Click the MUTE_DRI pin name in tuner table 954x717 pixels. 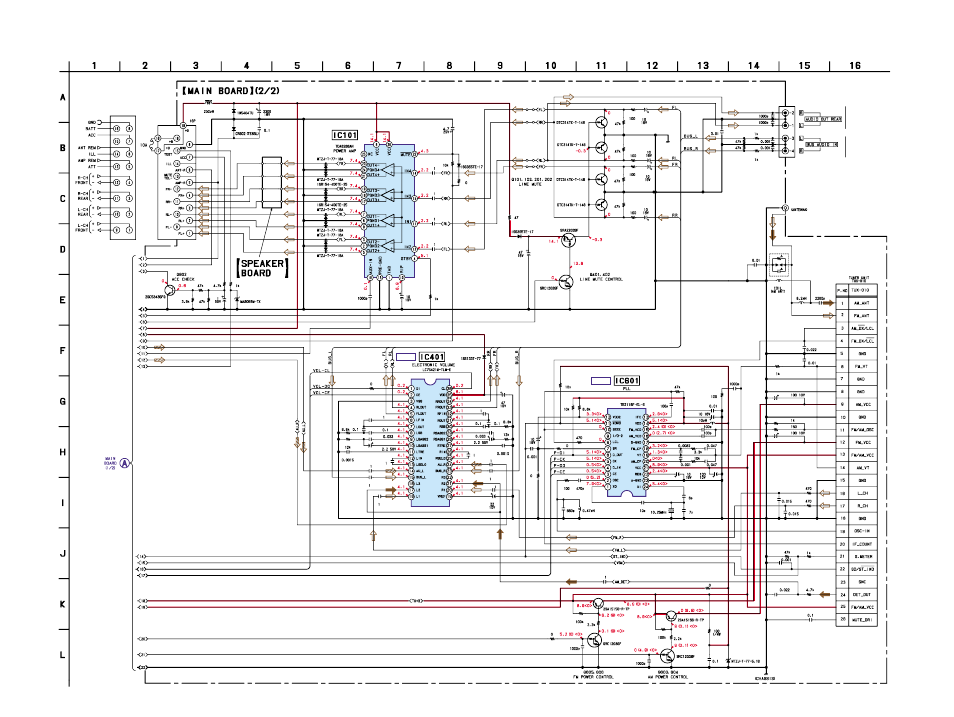click(862, 620)
